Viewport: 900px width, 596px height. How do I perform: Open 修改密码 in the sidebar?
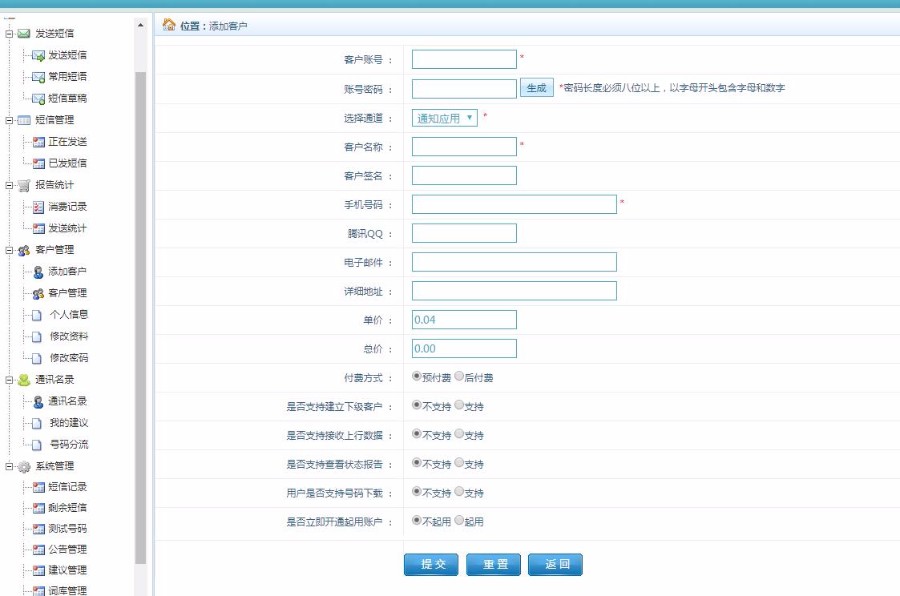point(64,358)
